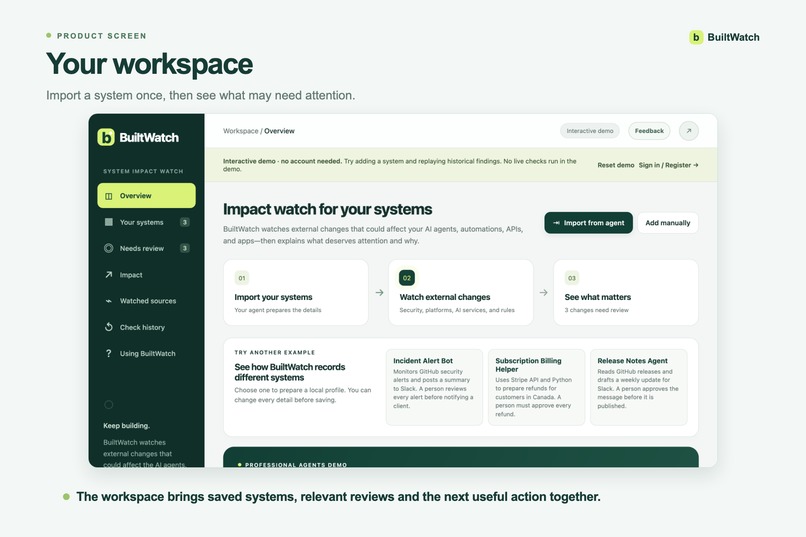The height and width of the screenshot is (537, 806).
Task: Click the Needs review count badge
Action: tap(185, 248)
